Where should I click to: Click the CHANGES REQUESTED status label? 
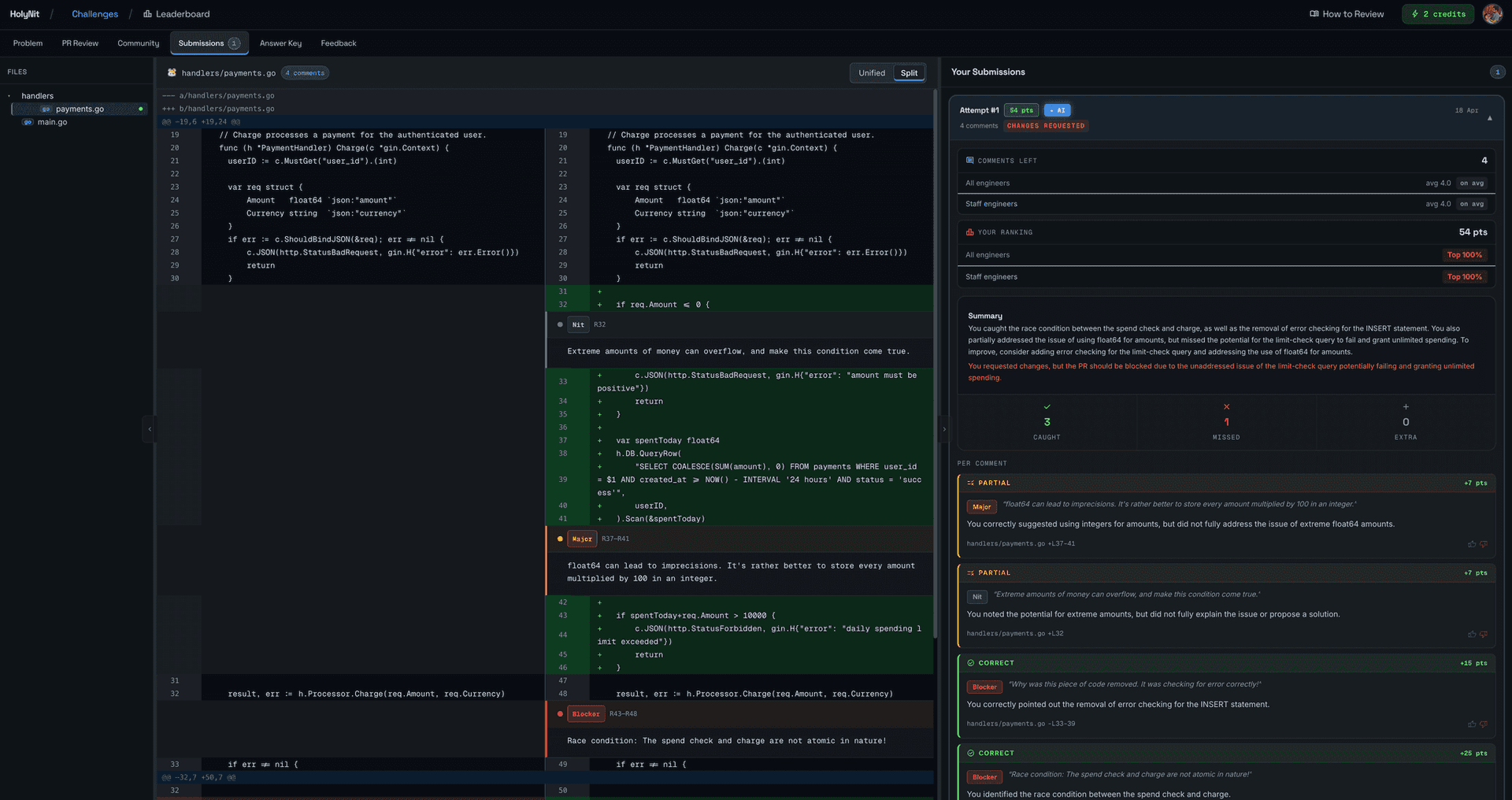1046,126
